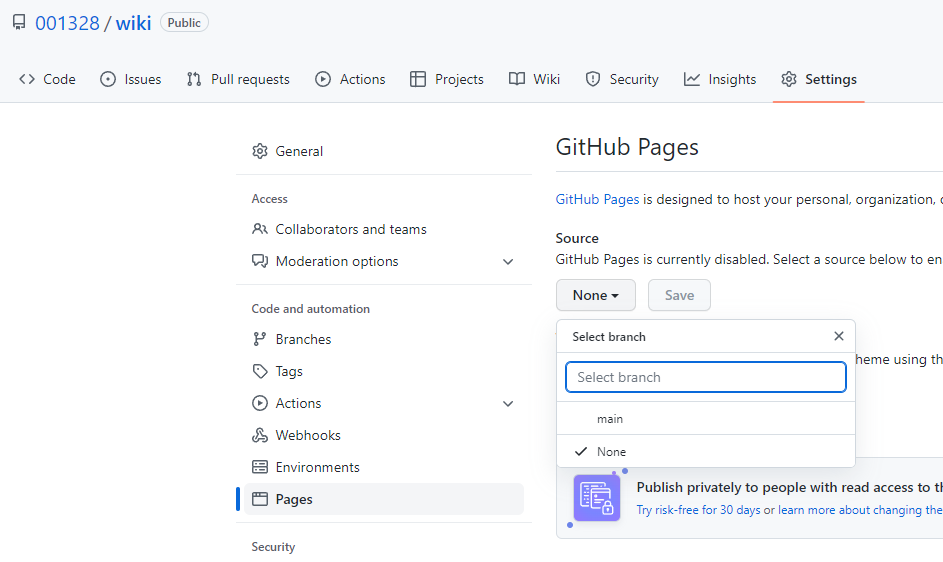This screenshot has width=943, height=562.
Task: Open the Projects tab
Action: click(447, 79)
